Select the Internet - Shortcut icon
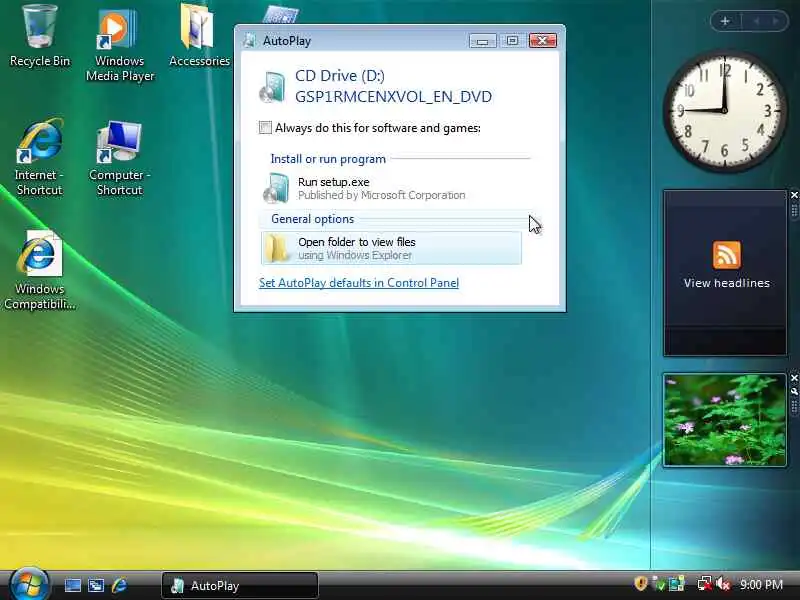 [x=39, y=157]
